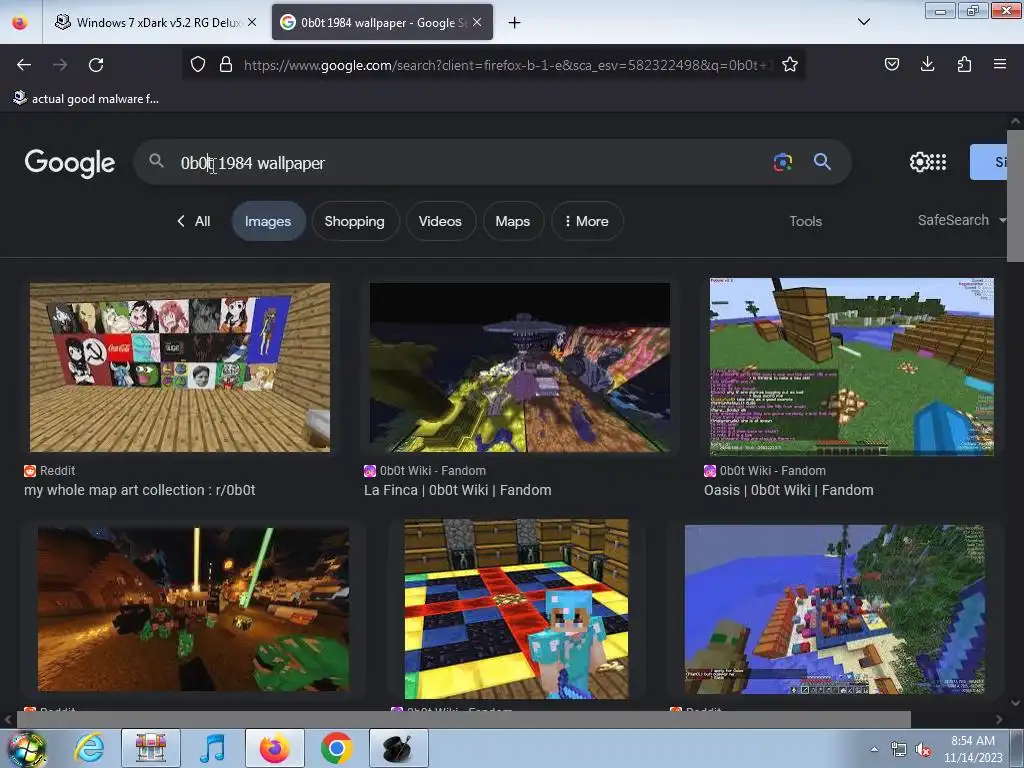
Task: Open the pinned library taskbar icon
Action: coord(151,748)
